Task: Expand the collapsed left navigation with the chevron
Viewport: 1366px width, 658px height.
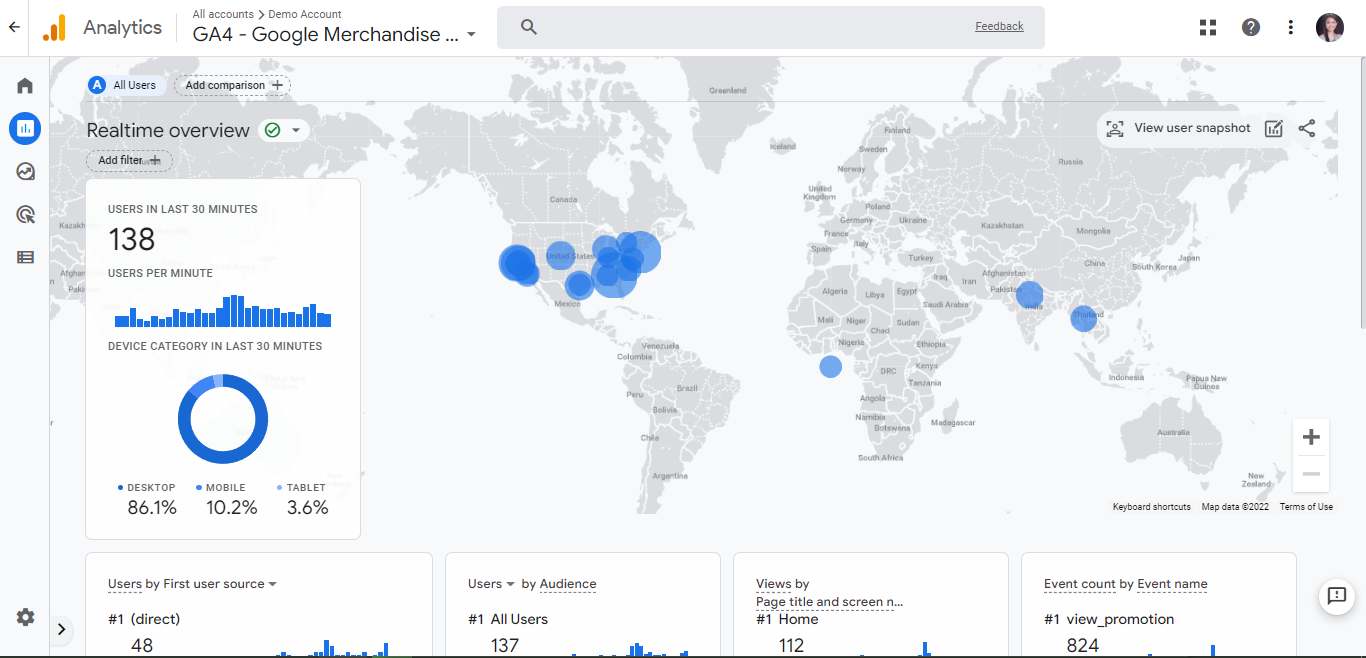Action: pos(62,629)
